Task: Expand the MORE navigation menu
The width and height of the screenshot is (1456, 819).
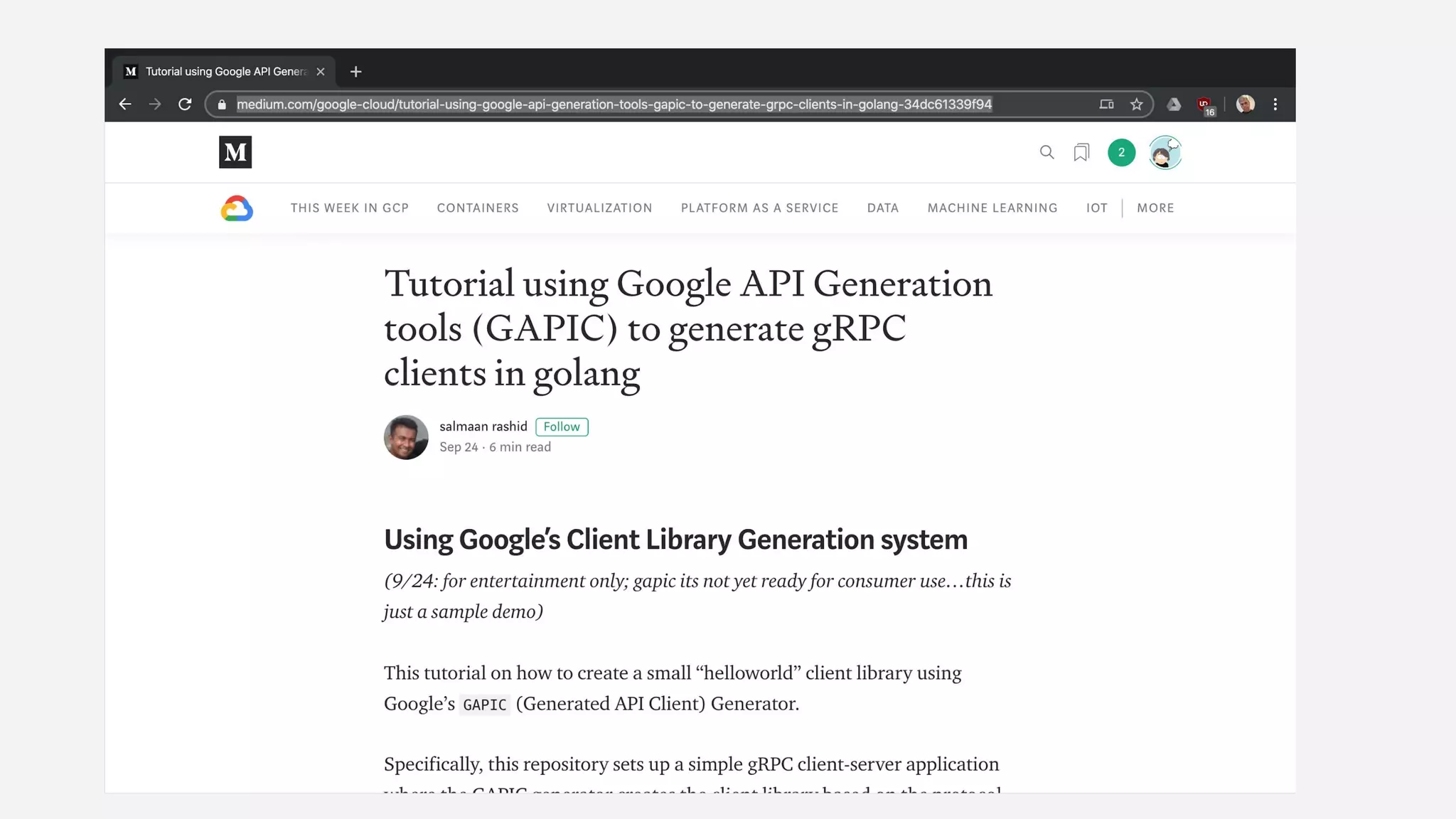Action: coord(1155,208)
